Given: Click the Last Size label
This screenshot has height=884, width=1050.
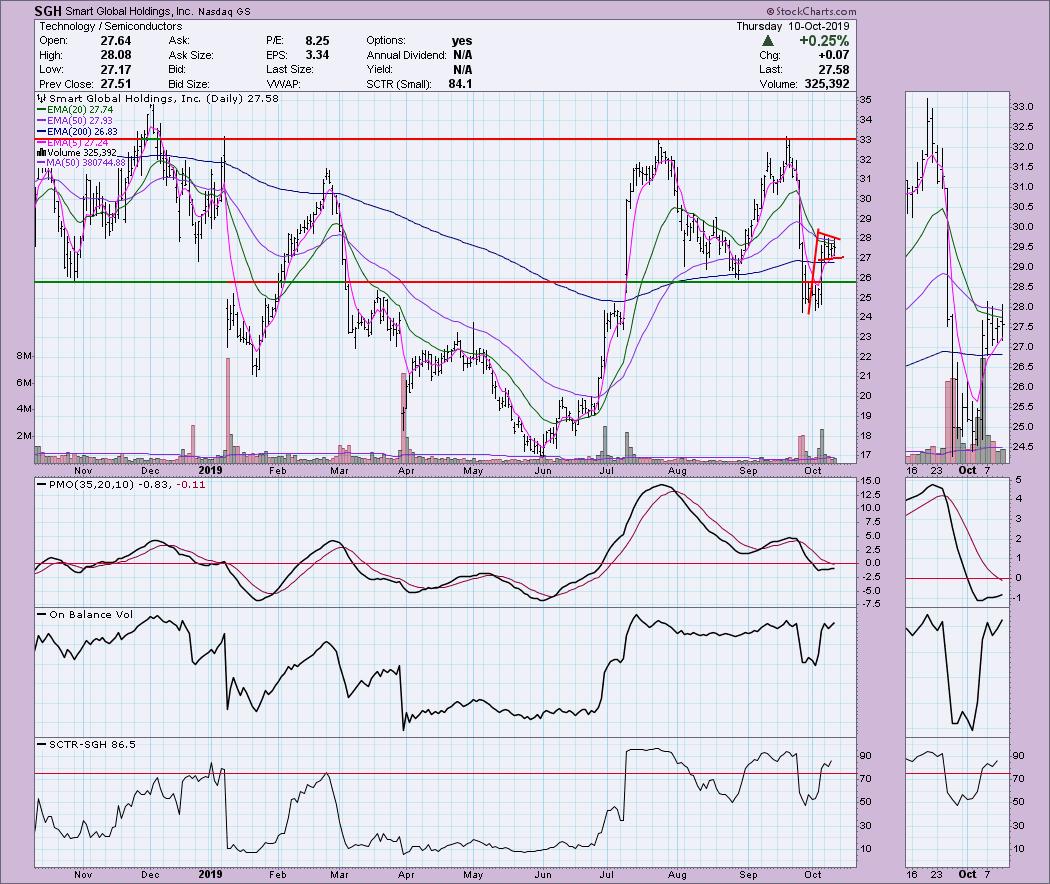Looking at the screenshot, I should click(x=289, y=70).
